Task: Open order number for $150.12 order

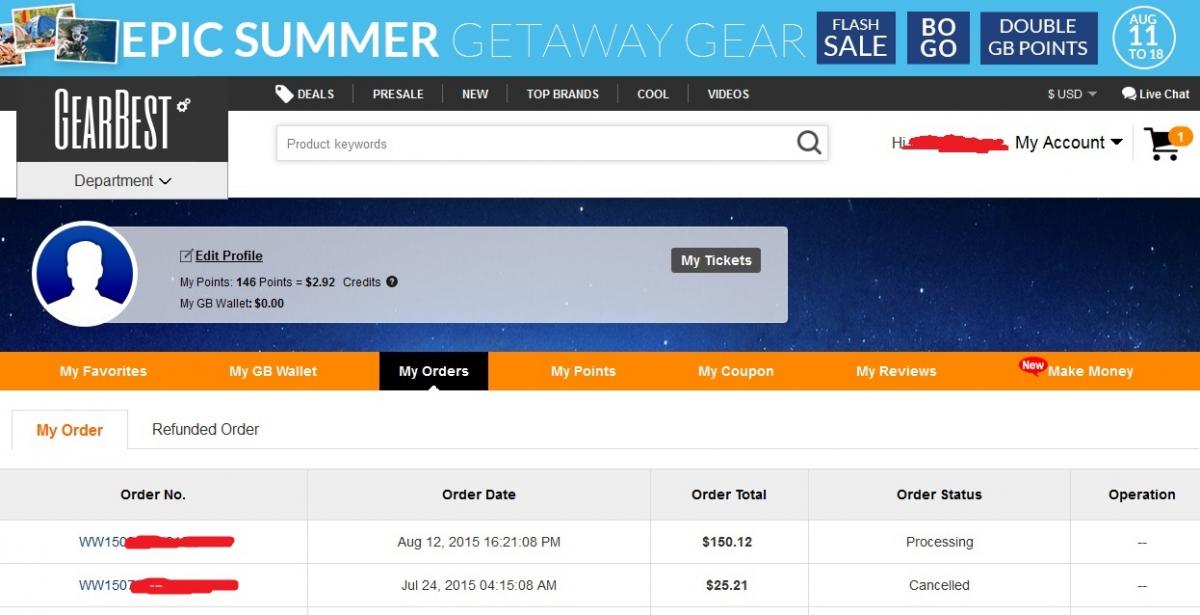Action: pyautogui.click(x=157, y=542)
